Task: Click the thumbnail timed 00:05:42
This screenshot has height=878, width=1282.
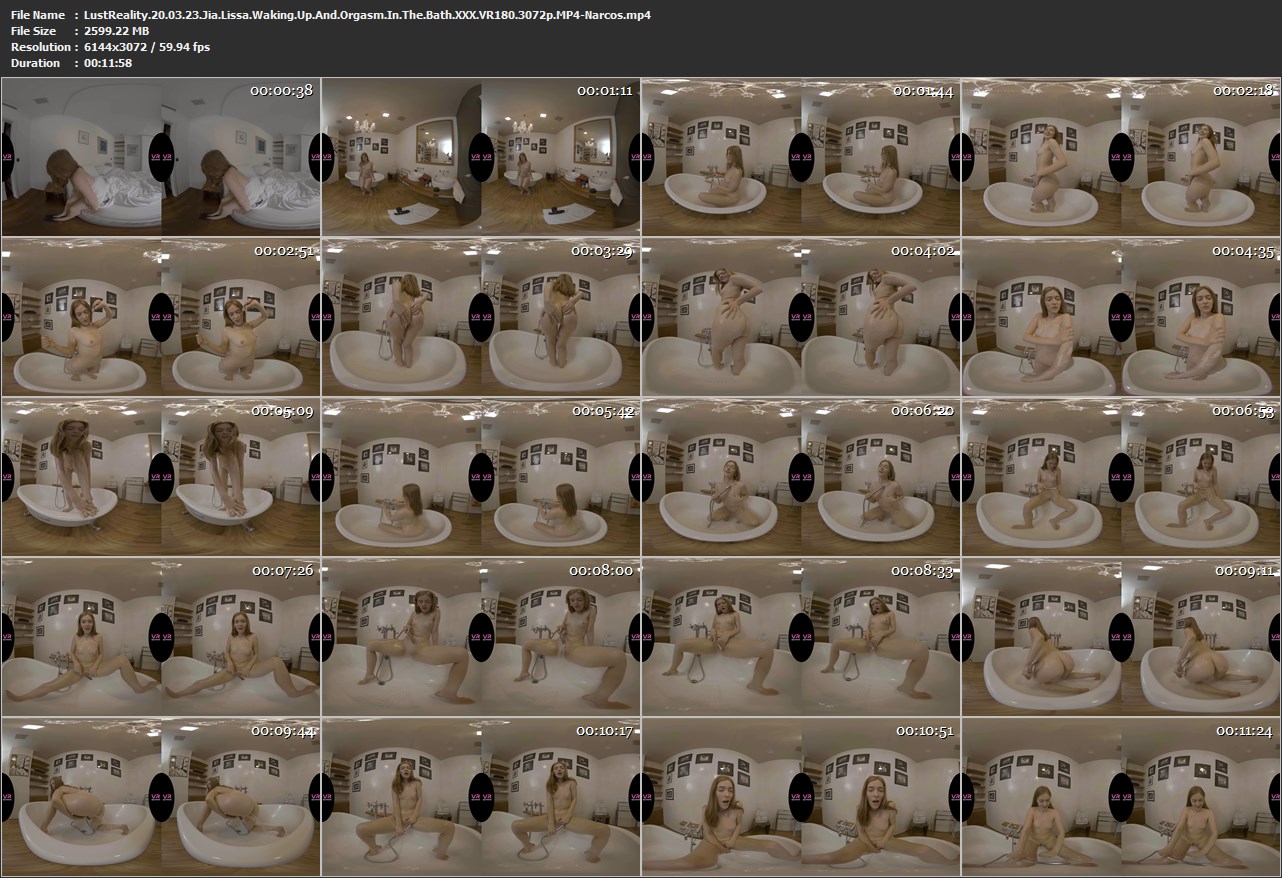Action: click(481, 477)
